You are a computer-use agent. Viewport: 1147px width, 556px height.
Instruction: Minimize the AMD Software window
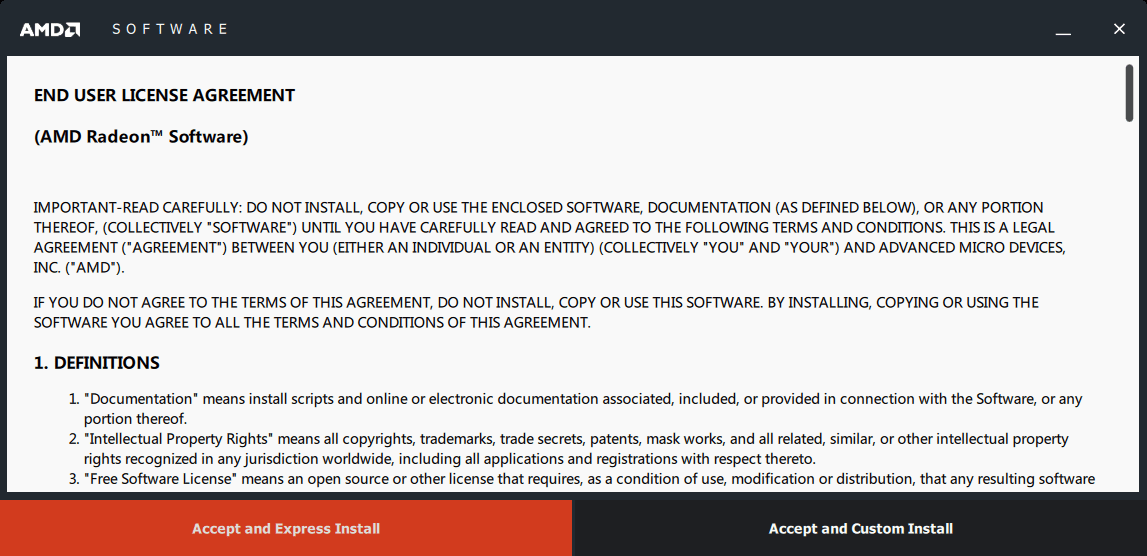[x=1063, y=29]
